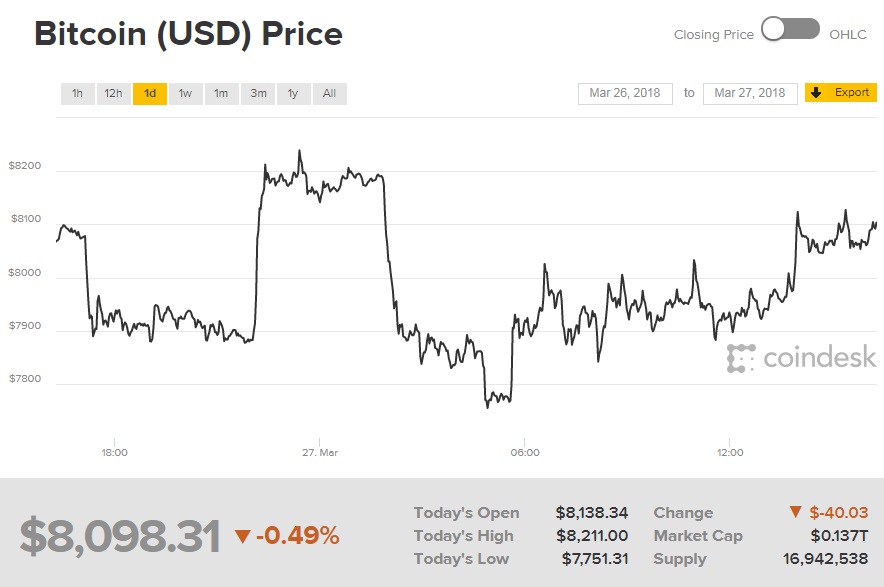Screen dimensions: 884x587
Task: Select the 12h time range
Action: pos(113,93)
